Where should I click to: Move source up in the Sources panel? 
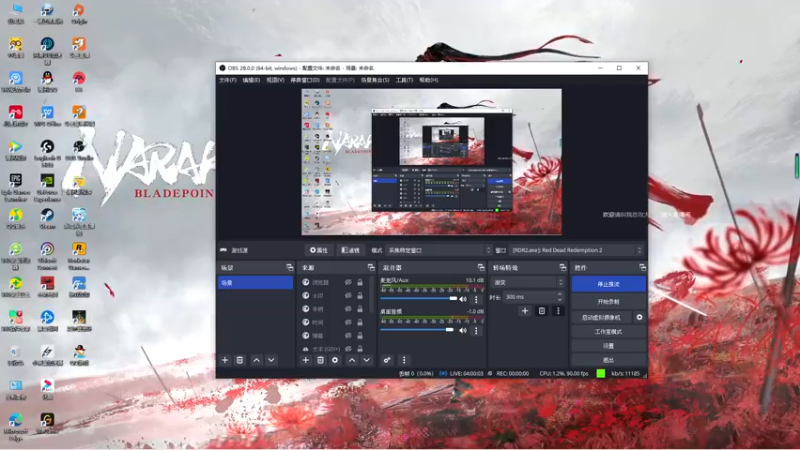coord(352,360)
